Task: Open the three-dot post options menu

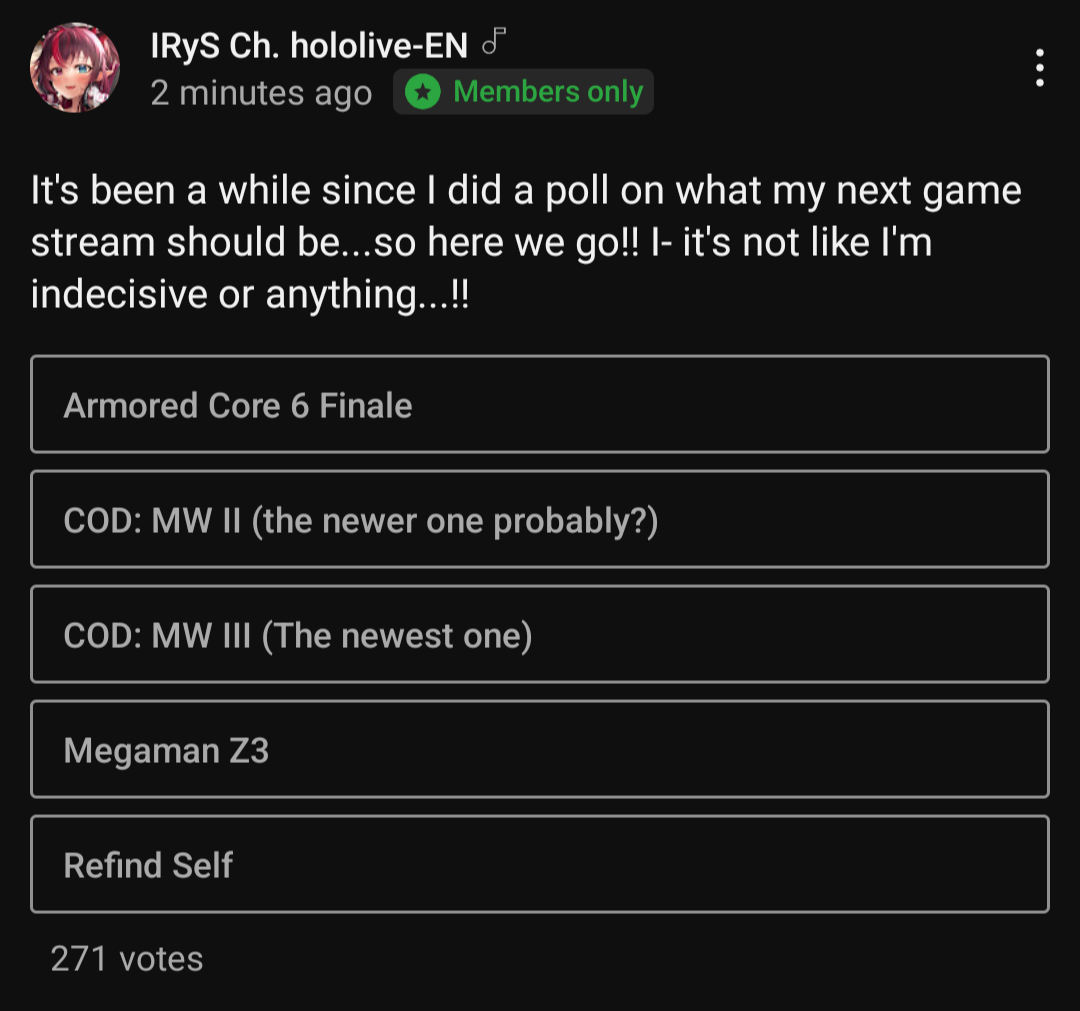Action: (x=1040, y=67)
